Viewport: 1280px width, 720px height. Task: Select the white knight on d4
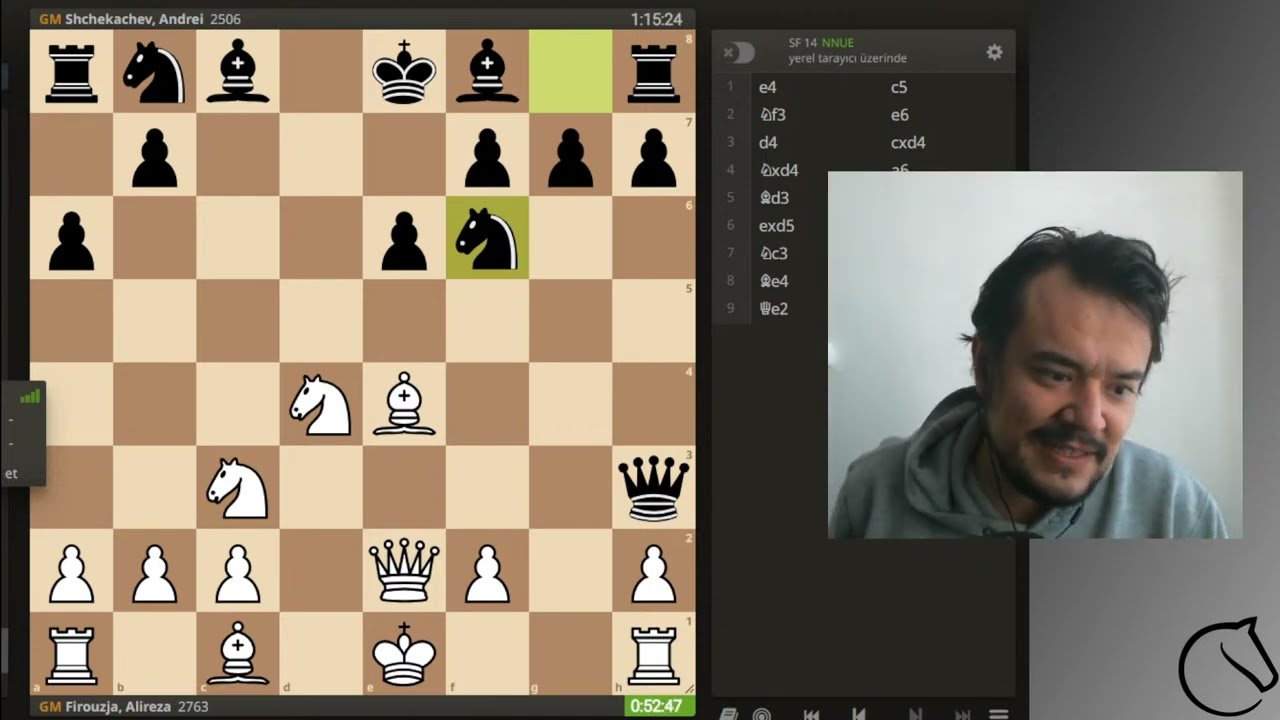[x=321, y=405]
